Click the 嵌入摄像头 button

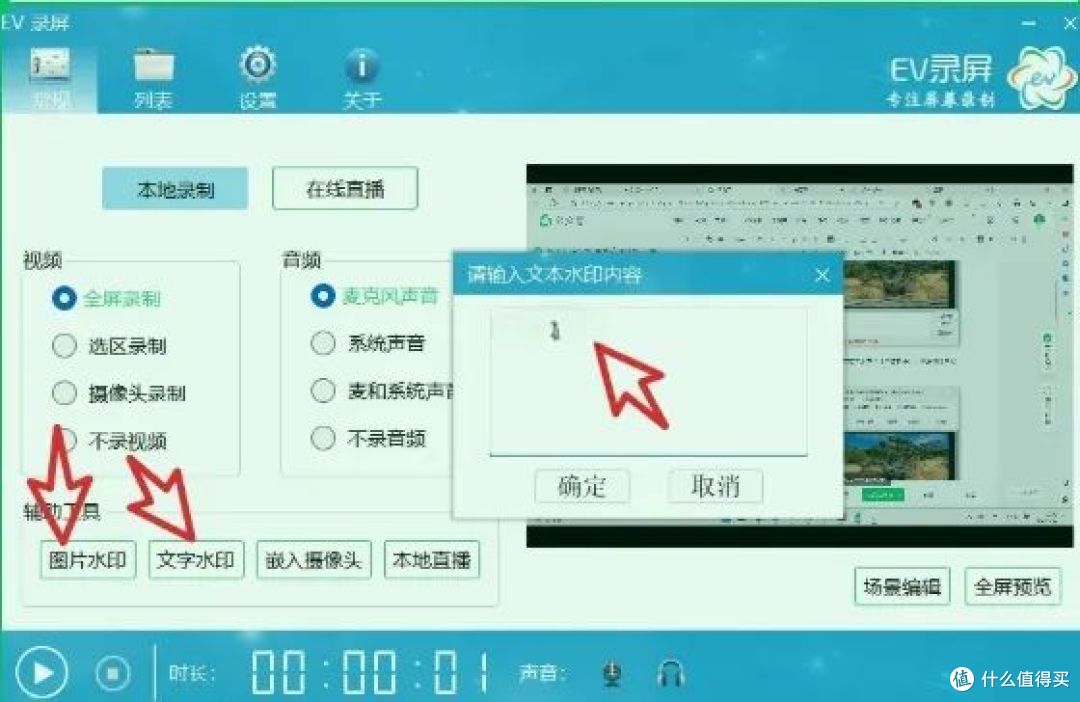313,560
